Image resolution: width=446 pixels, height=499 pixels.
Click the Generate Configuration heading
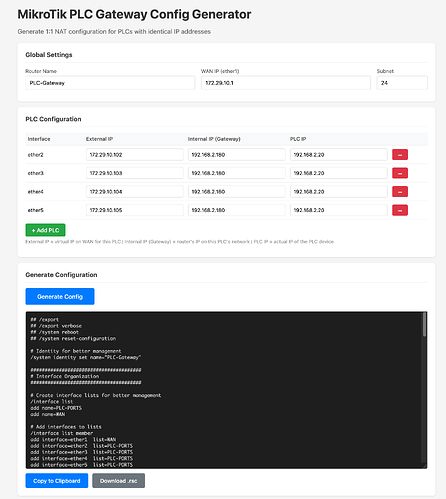tap(61, 275)
